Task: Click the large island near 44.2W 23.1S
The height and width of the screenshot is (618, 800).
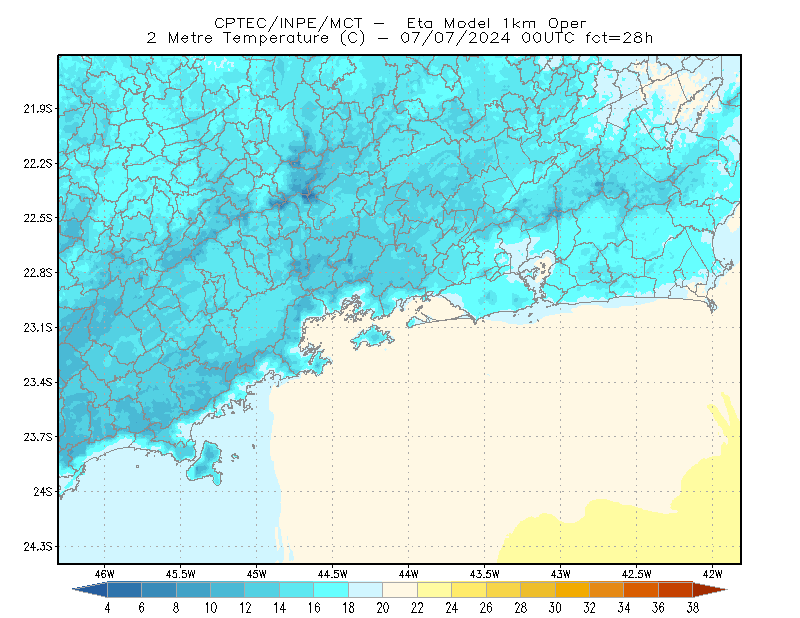Action: 372,337
